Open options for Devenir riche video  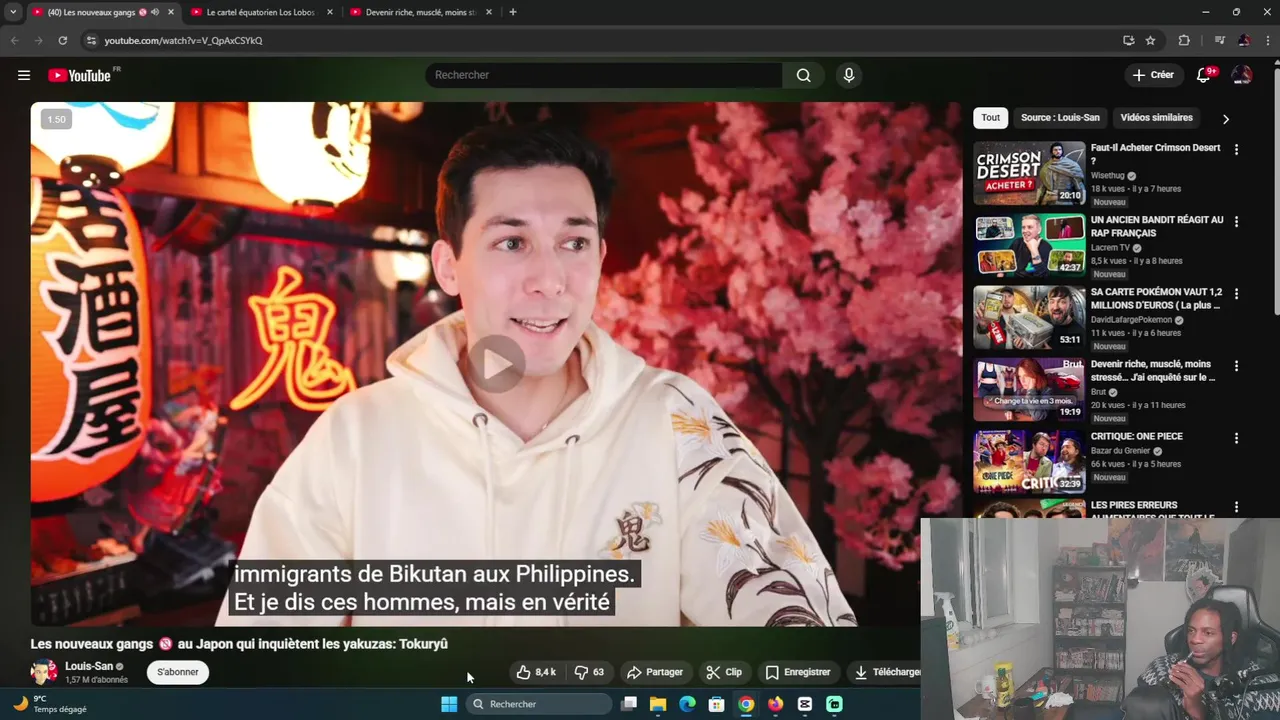(x=1236, y=366)
